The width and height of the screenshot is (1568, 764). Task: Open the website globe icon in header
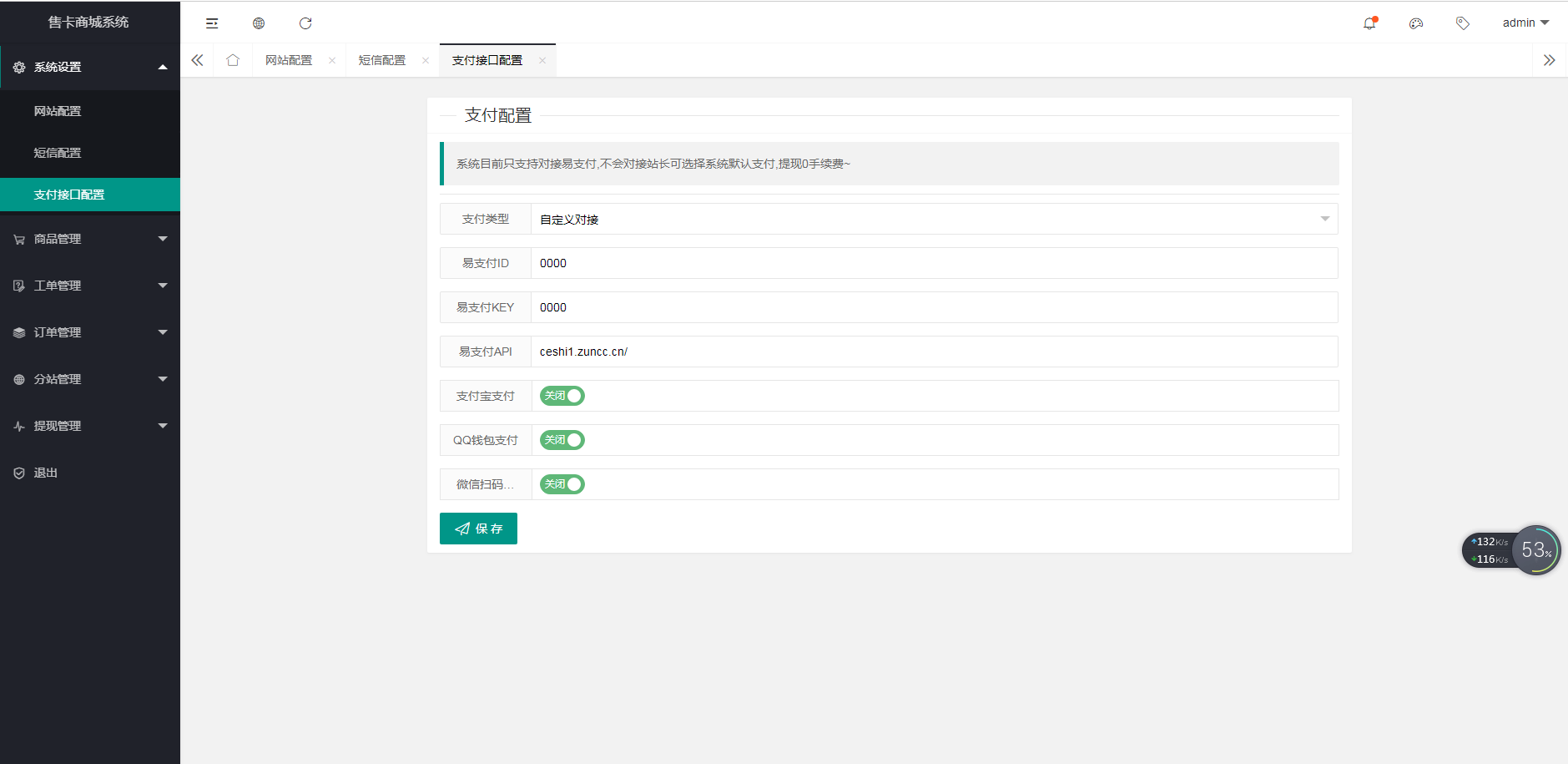[259, 23]
